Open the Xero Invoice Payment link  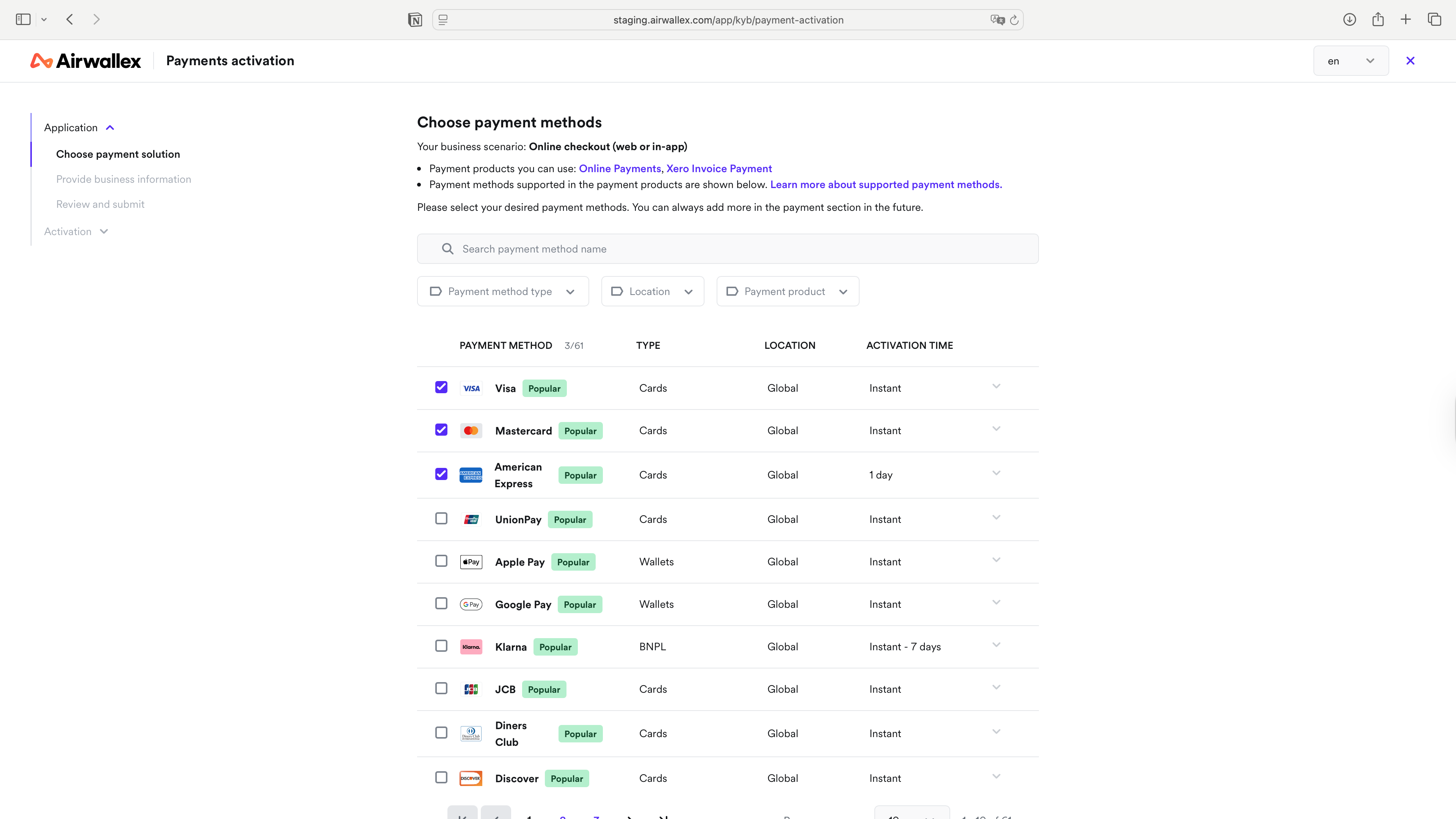coord(719,168)
